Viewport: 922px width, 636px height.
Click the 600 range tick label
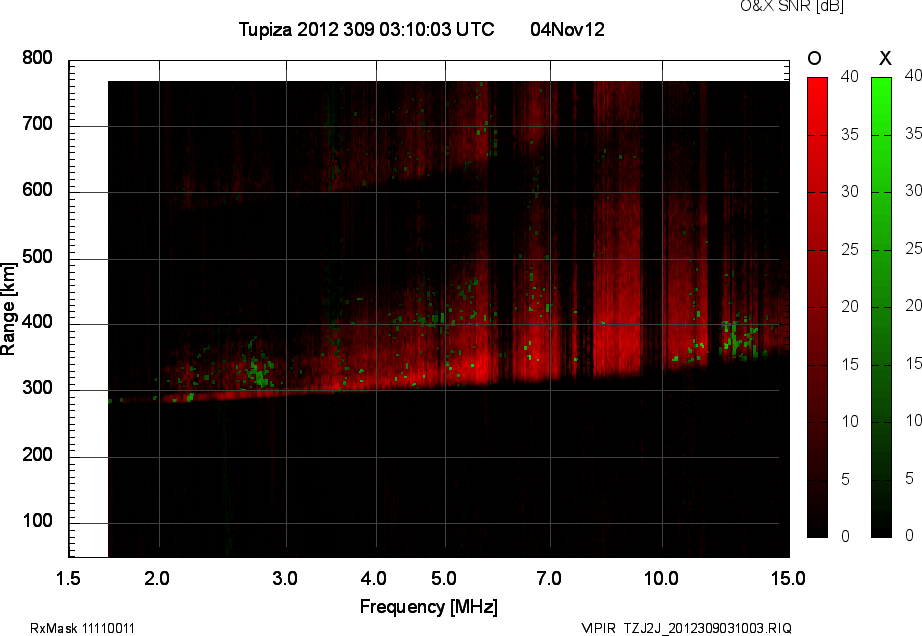point(37,190)
